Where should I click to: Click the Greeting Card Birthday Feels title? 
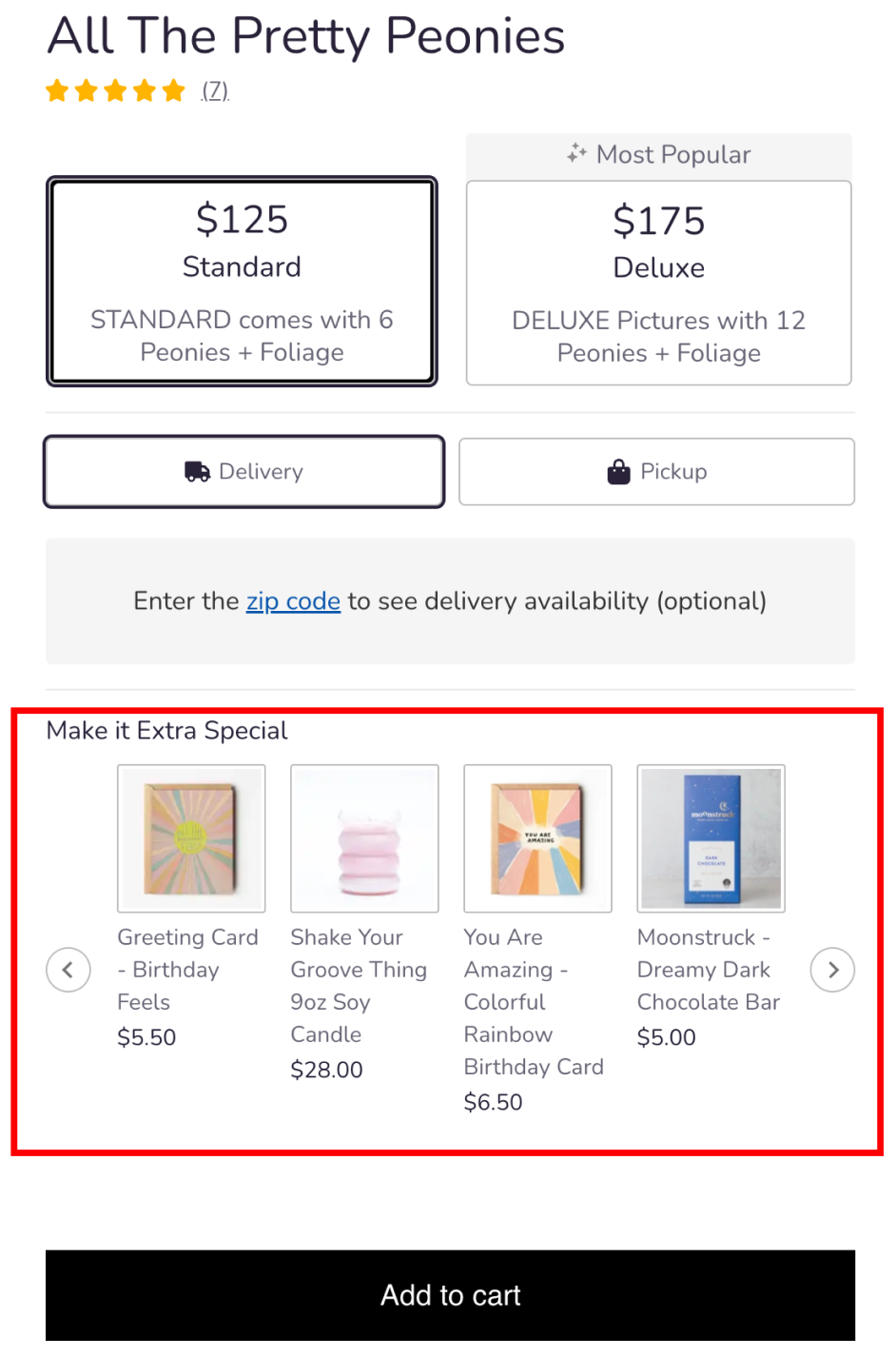tap(187, 970)
